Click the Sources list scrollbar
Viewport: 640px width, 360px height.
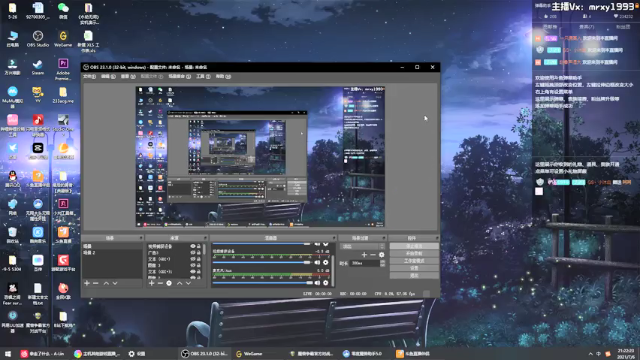[204, 250]
